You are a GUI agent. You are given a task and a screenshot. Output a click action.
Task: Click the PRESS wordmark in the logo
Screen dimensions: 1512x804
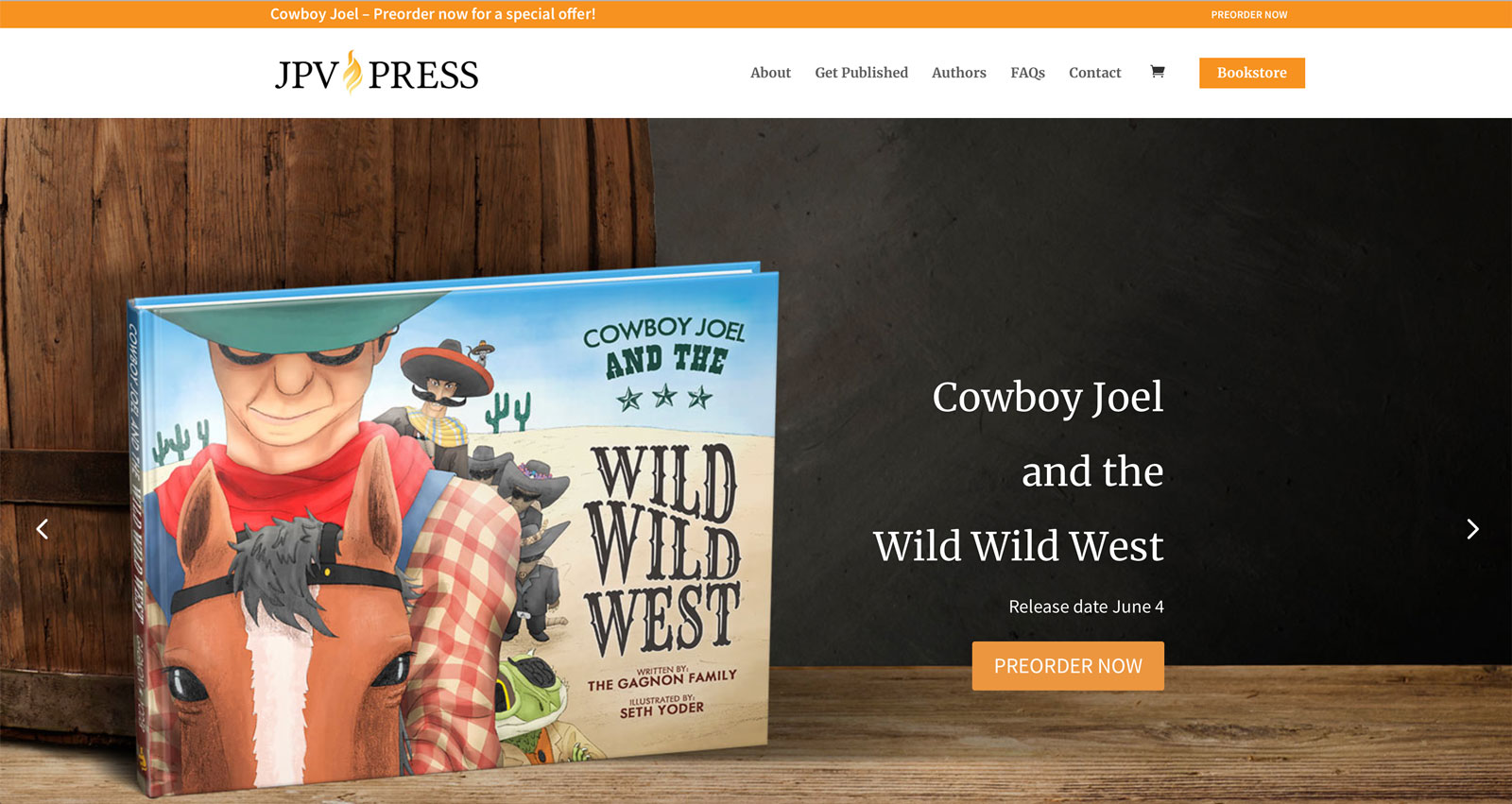[x=423, y=76]
